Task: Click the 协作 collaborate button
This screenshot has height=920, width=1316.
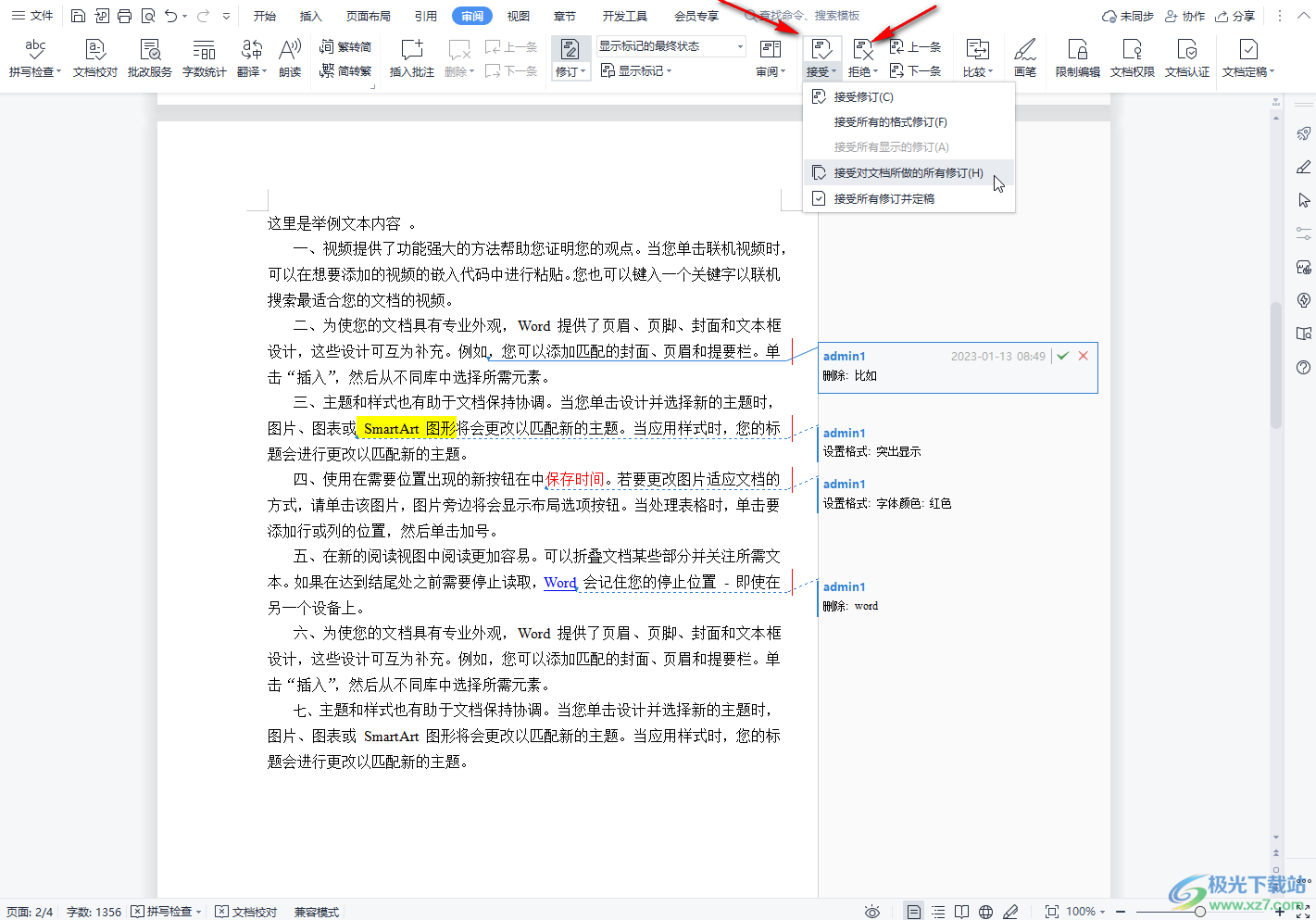Action: [1184, 16]
